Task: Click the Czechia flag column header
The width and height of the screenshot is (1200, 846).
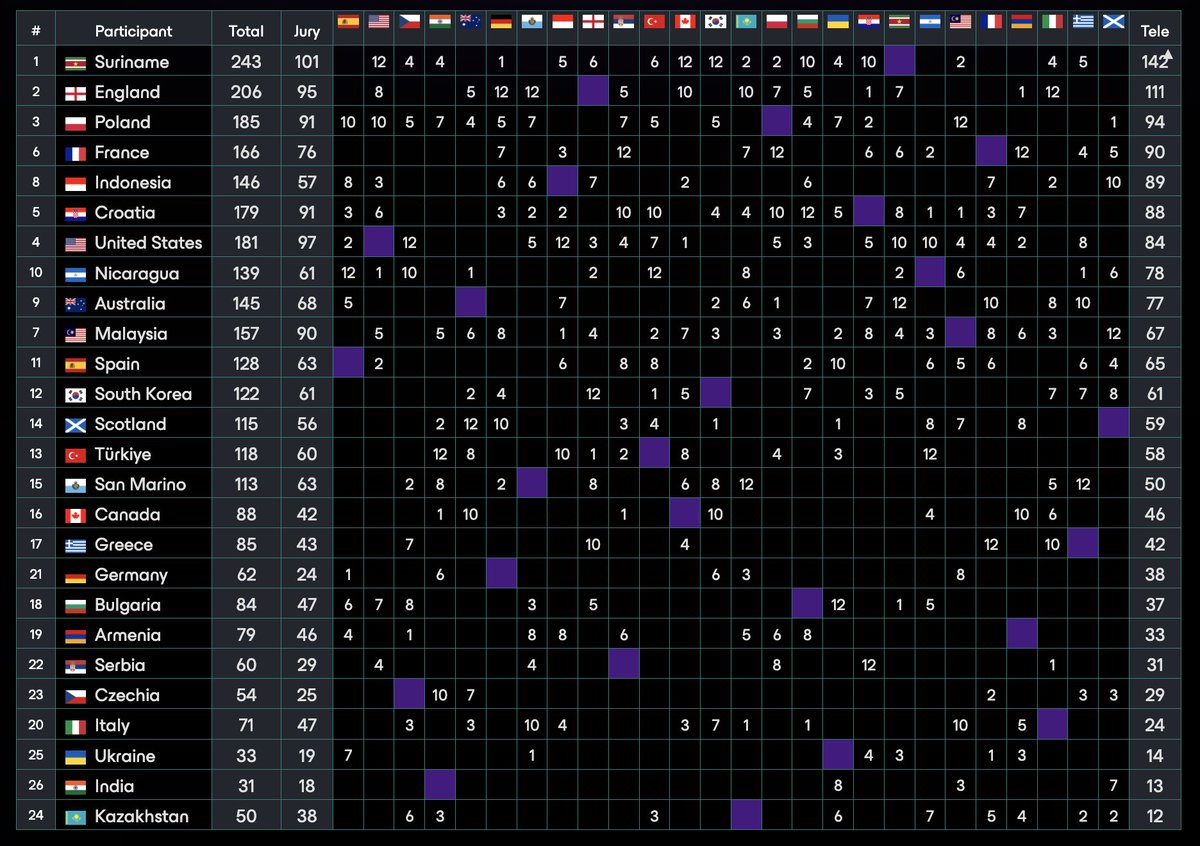Action: coord(410,21)
